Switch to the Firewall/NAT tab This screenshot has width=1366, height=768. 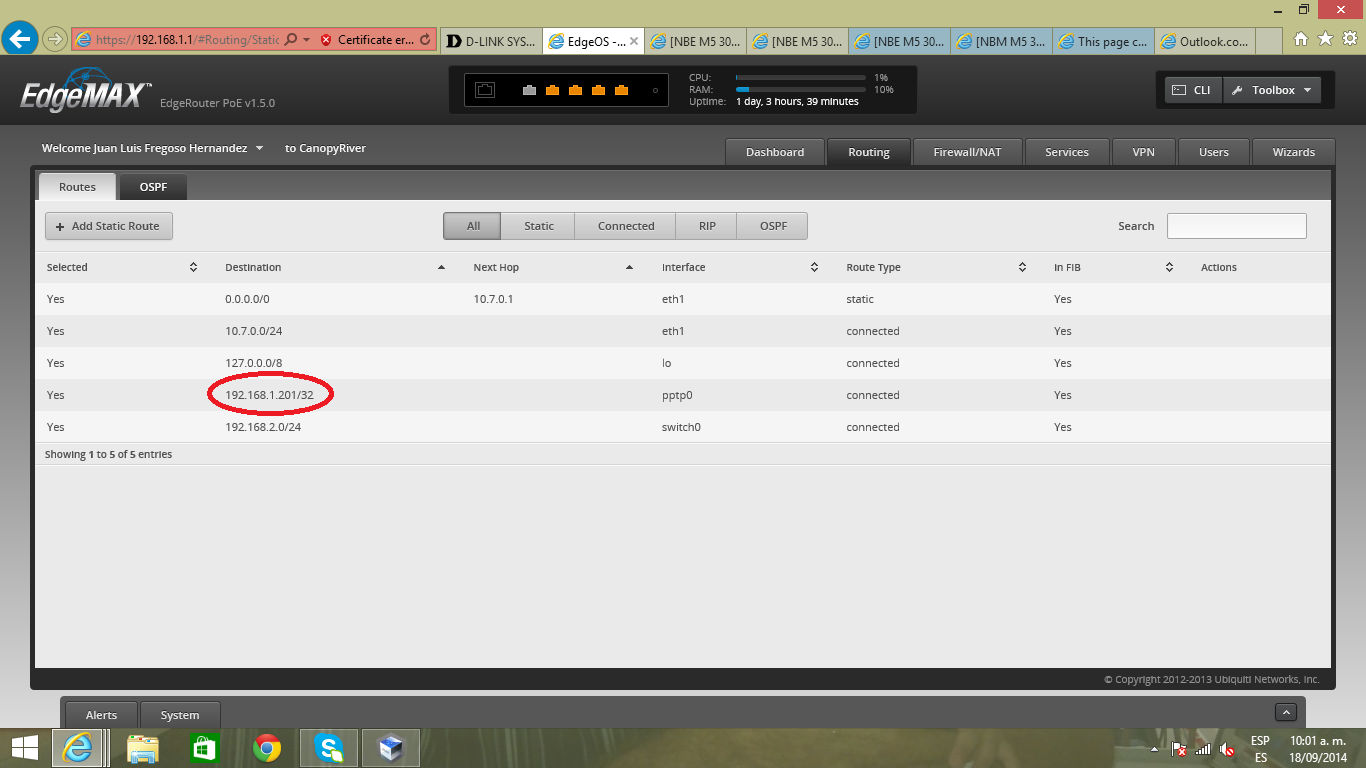(x=967, y=152)
